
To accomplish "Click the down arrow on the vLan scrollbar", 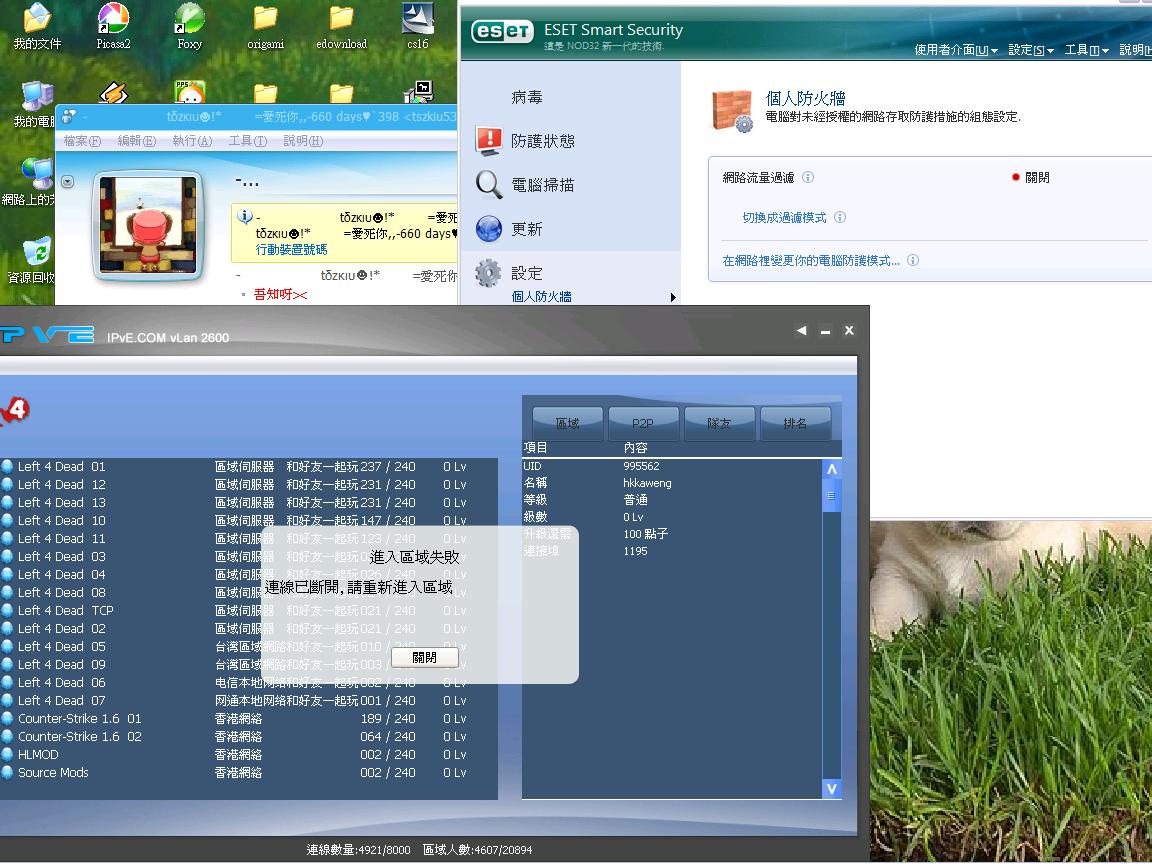I will [831, 788].
